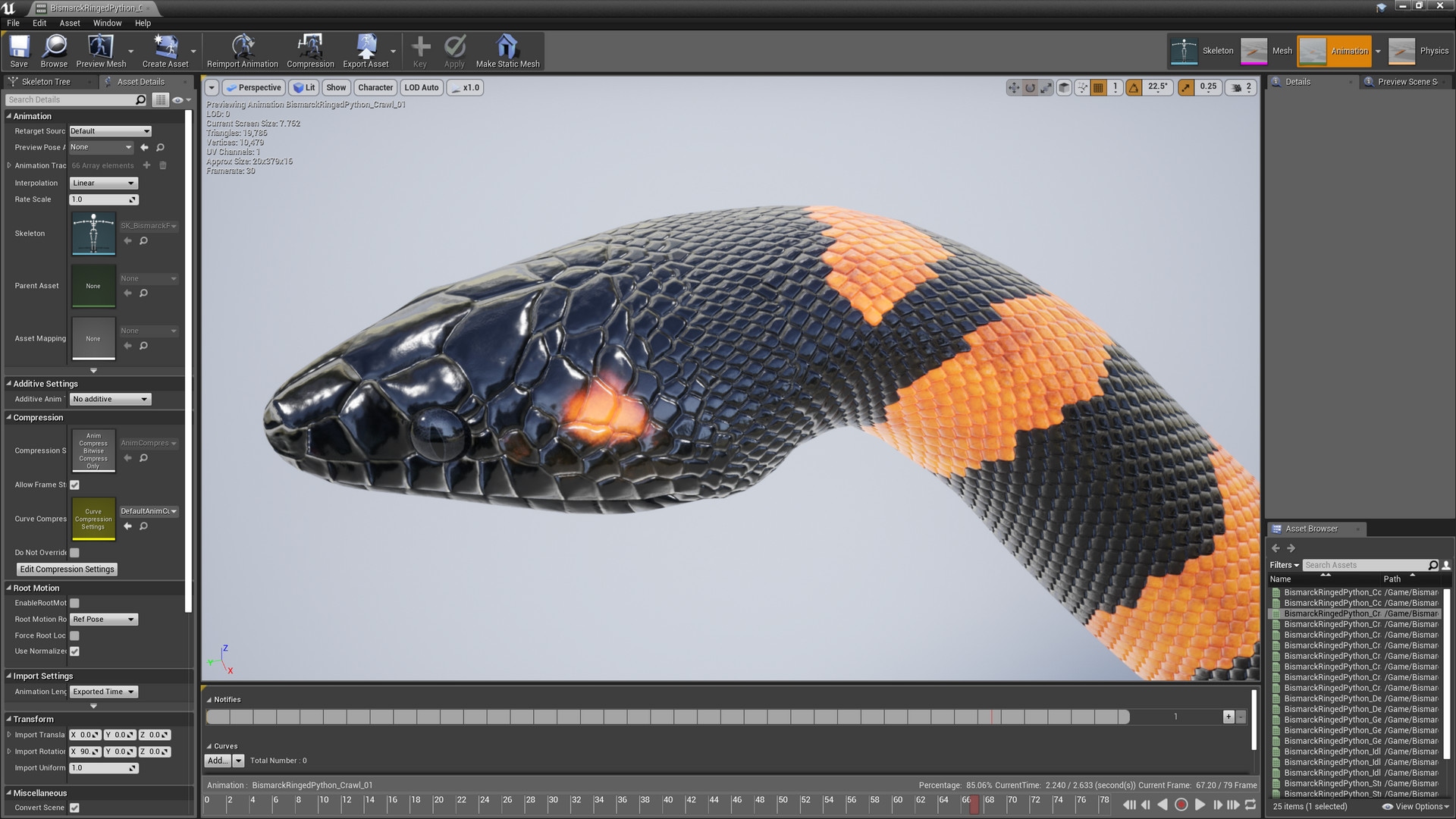1456x819 pixels.
Task: Open the Interpolation dropdown set to Linear
Action: click(x=103, y=183)
